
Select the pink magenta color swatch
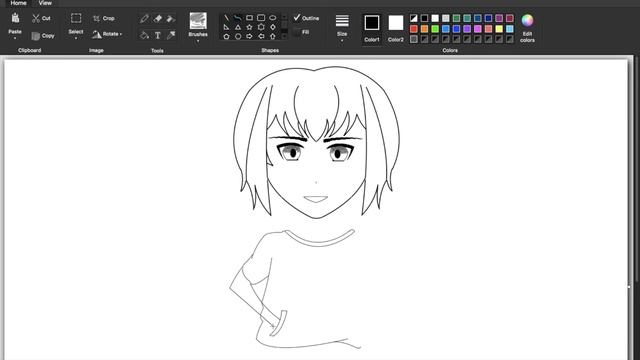(478, 29)
